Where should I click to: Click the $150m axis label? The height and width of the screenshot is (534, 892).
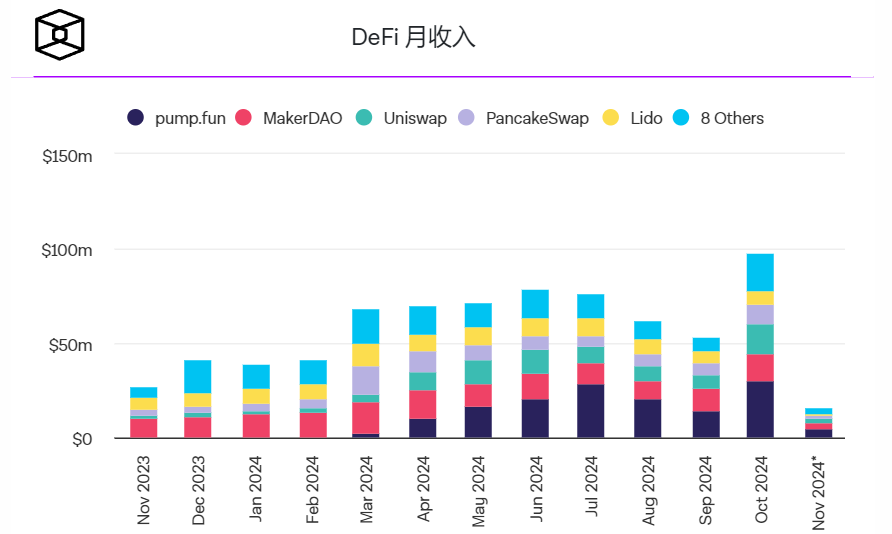click(x=67, y=156)
